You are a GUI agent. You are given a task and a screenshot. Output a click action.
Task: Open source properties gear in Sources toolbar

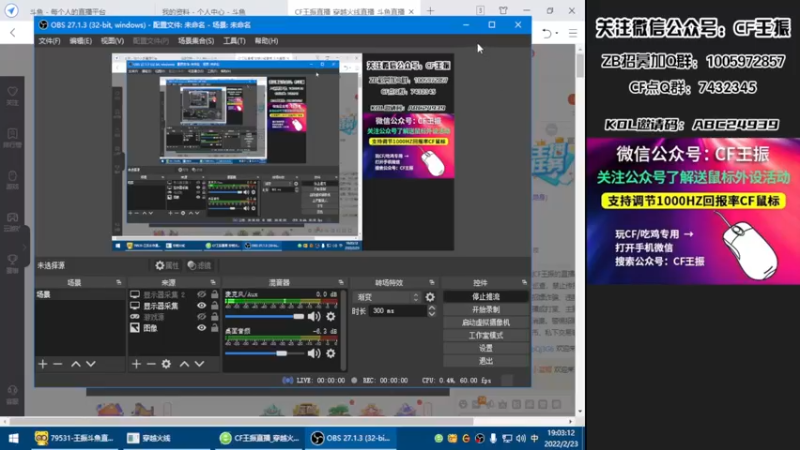tap(166, 364)
